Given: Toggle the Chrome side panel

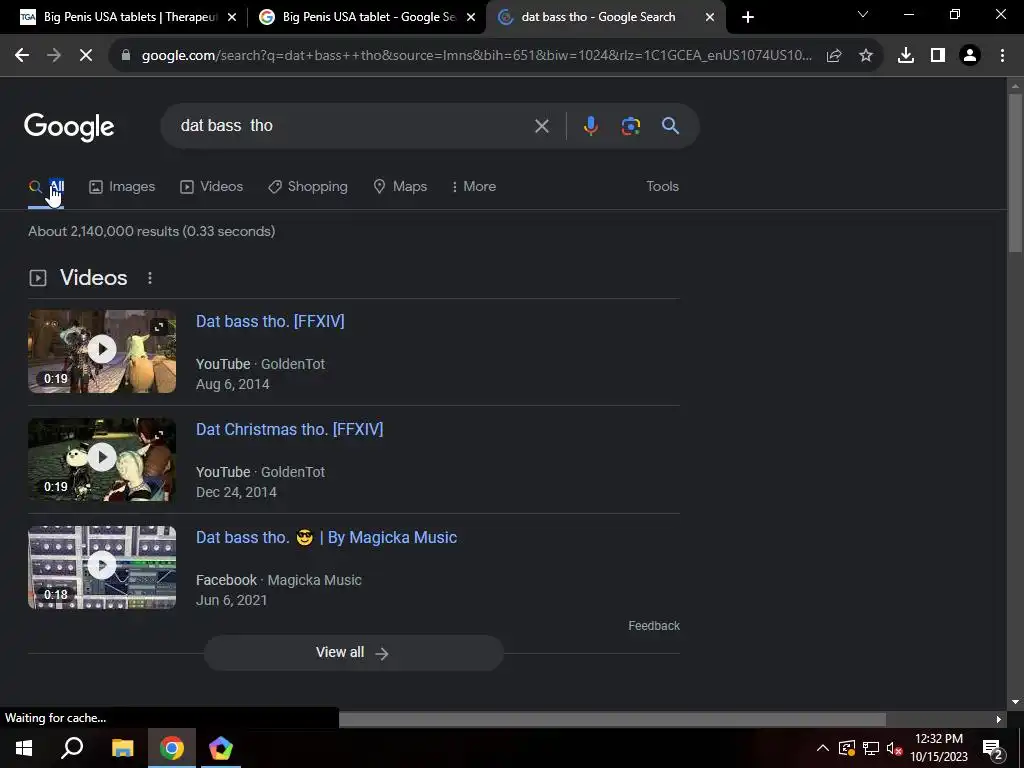Looking at the screenshot, I should pos(938,56).
